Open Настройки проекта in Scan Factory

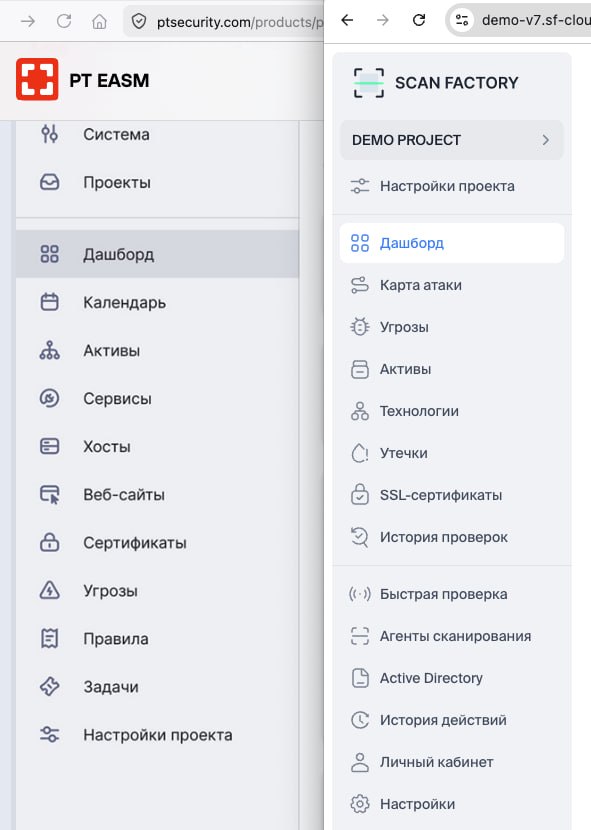click(x=452, y=186)
